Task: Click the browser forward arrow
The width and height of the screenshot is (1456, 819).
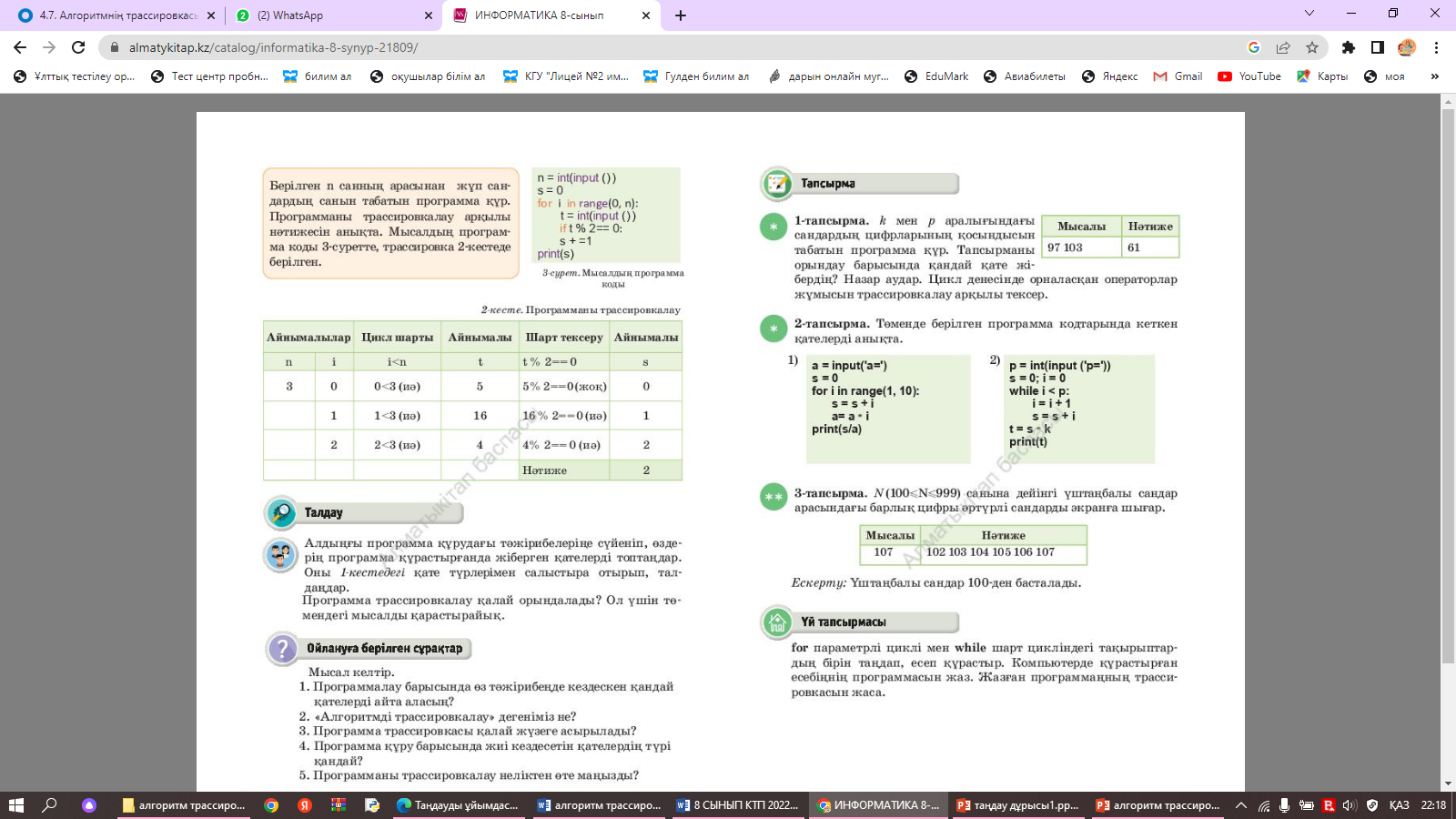Action: (x=49, y=47)
